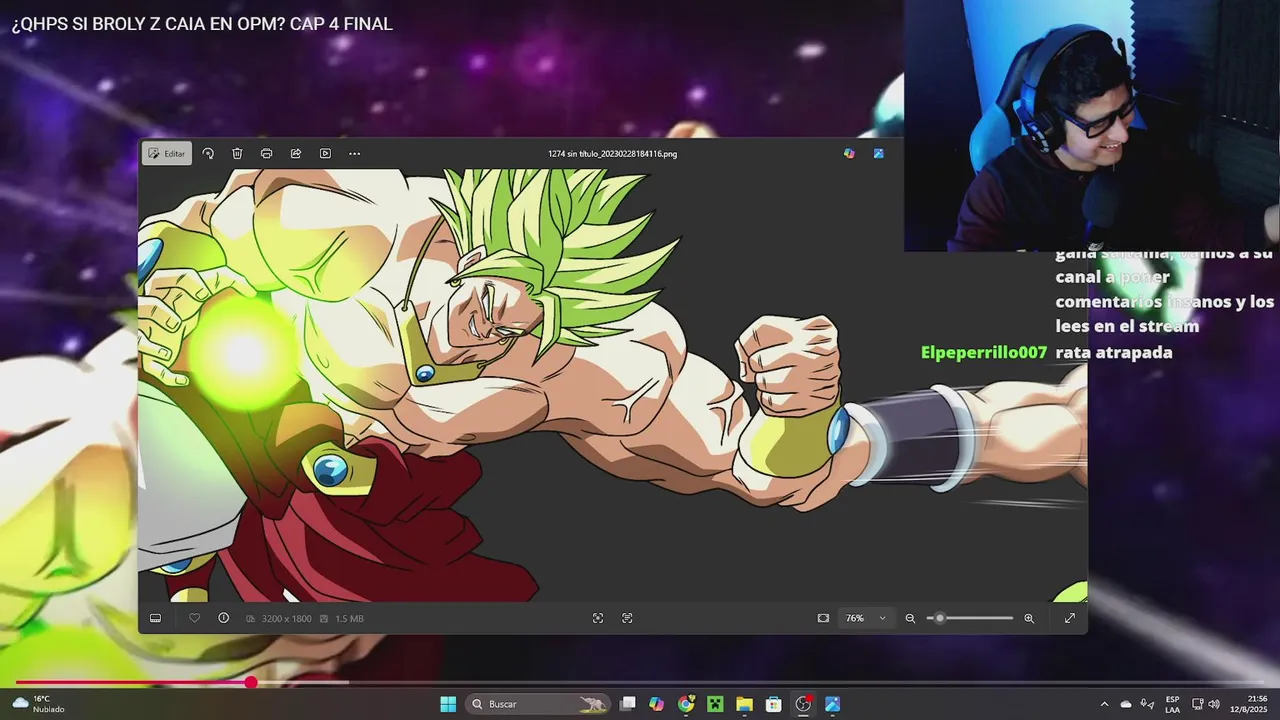
Task: Open the network tray icon
Action: [x=1197, y=704]
